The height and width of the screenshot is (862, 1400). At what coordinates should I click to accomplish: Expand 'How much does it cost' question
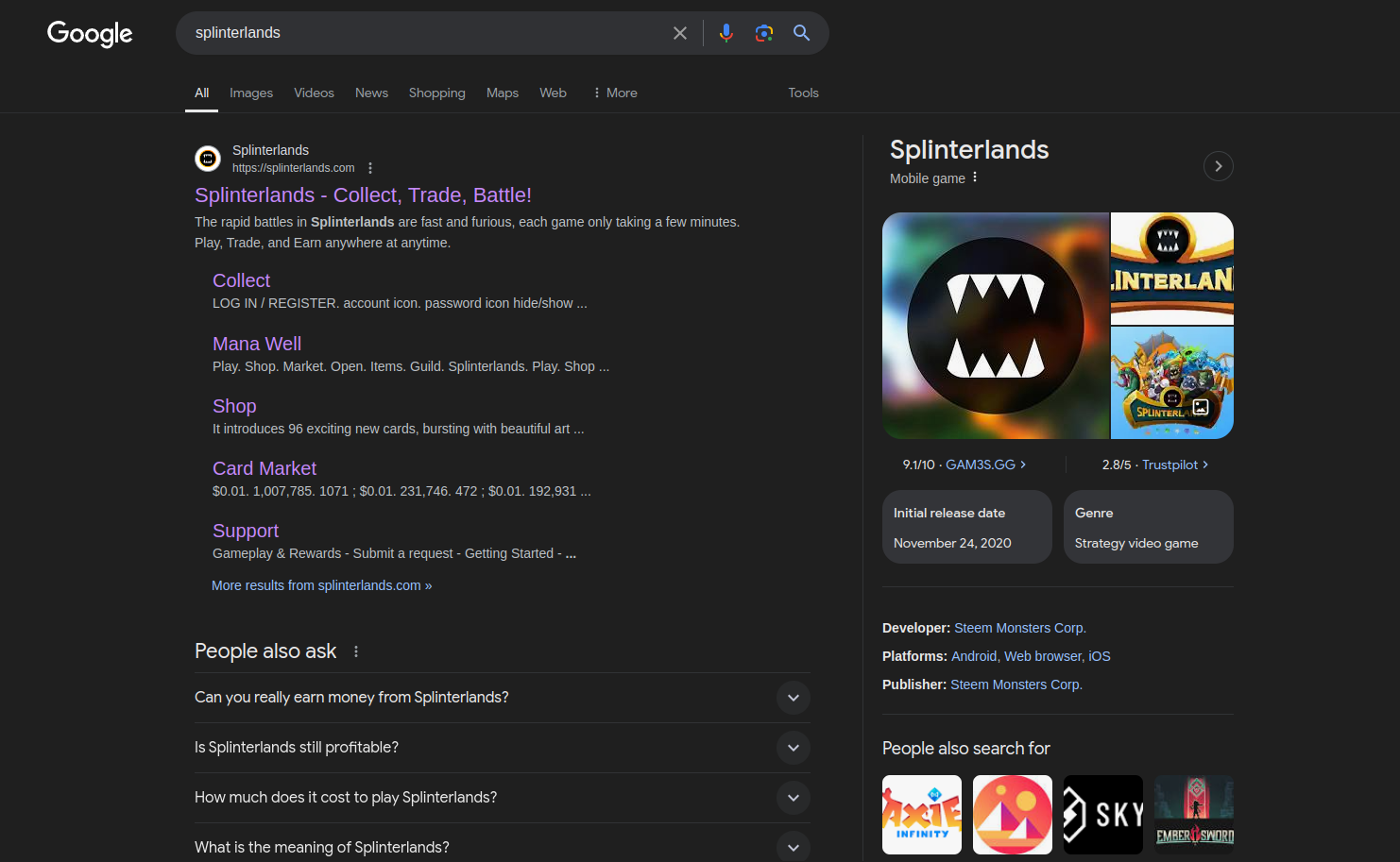503,798
